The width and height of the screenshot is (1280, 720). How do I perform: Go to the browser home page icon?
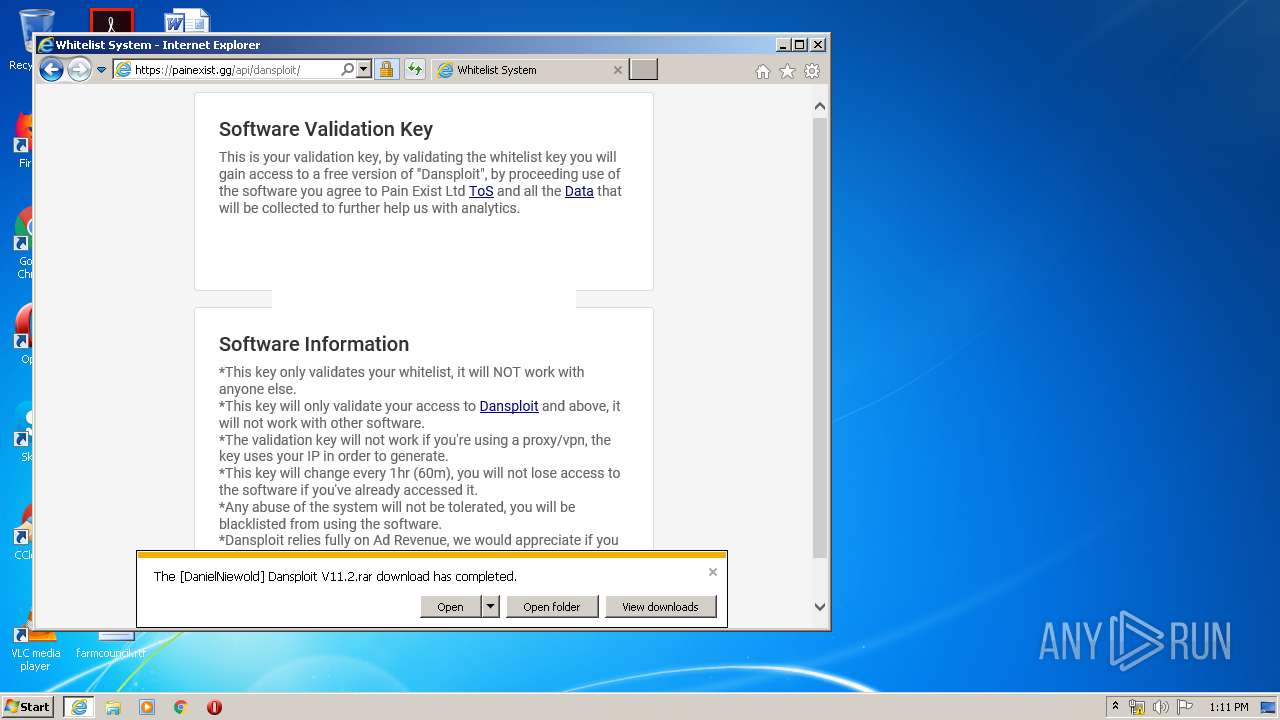click(763, 71)
